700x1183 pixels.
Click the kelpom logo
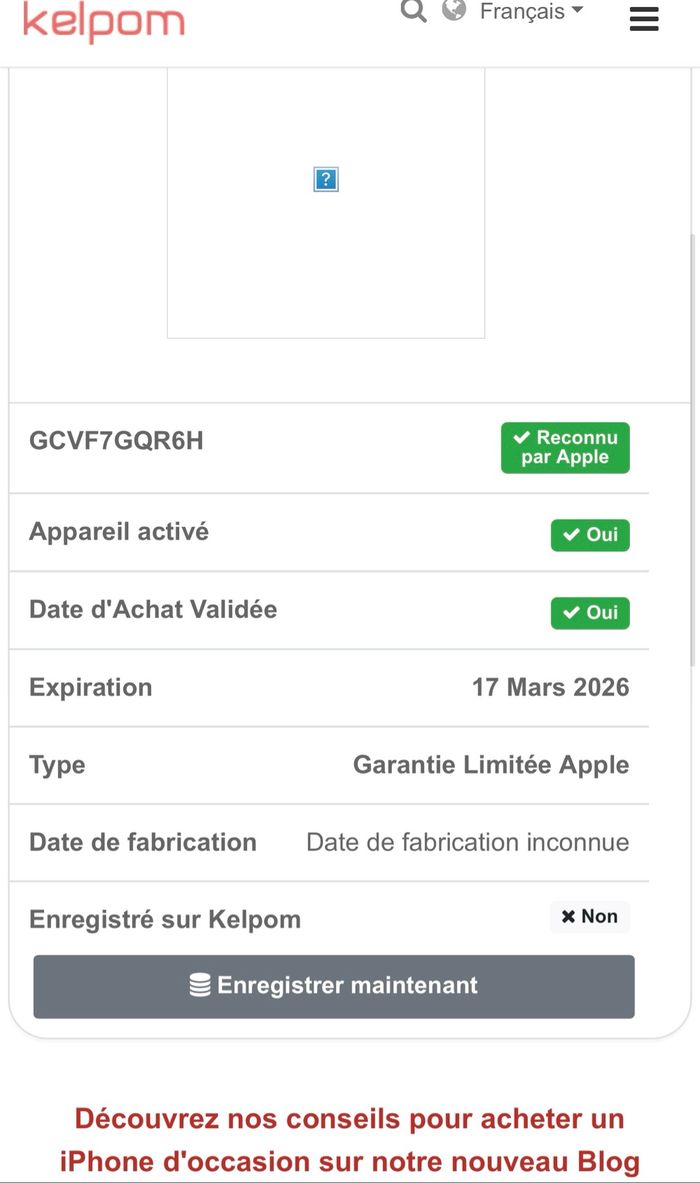click(104, 21)
